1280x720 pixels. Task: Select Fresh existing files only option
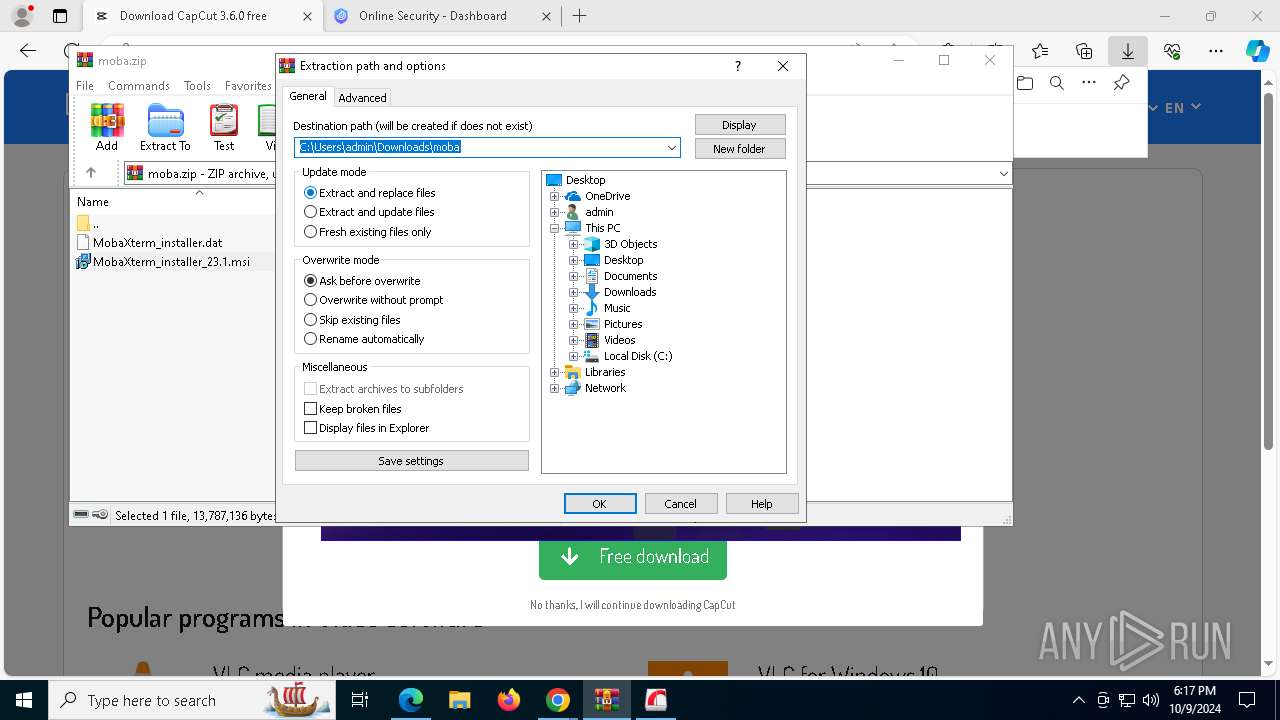[368, 232]
